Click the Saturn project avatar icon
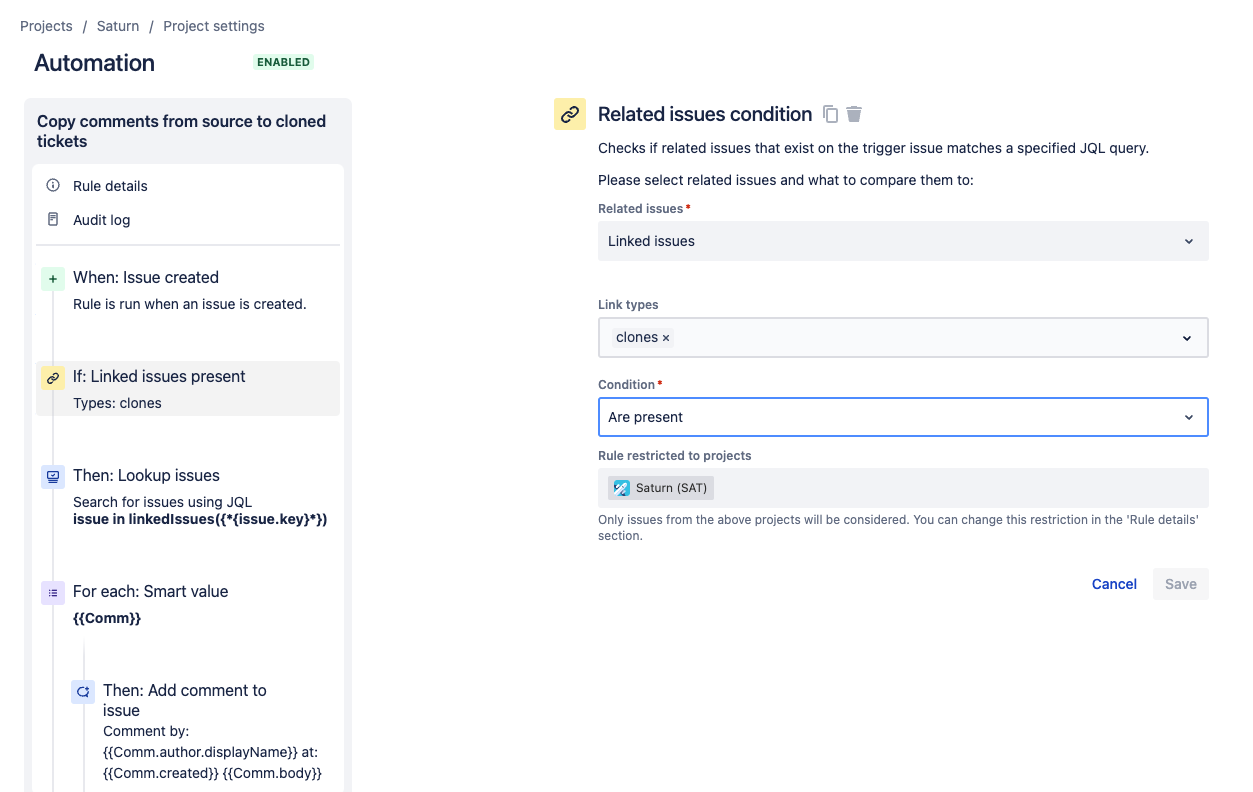The width and height of the screenshot is (1253, 792). [622, 488]
